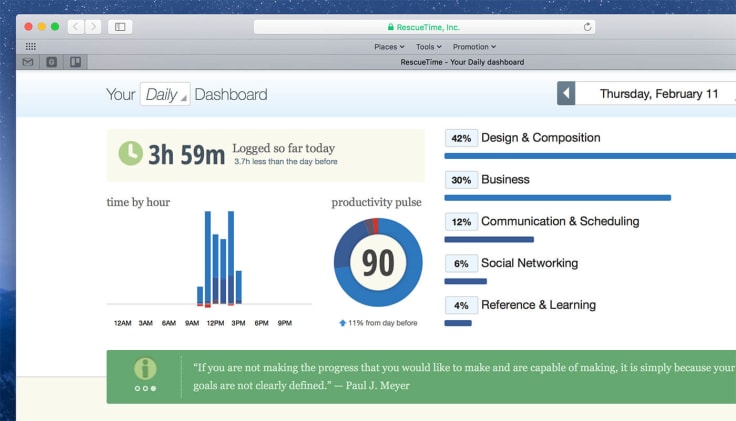Click the Paul J. Meyer quote text

tap(464, 376)
